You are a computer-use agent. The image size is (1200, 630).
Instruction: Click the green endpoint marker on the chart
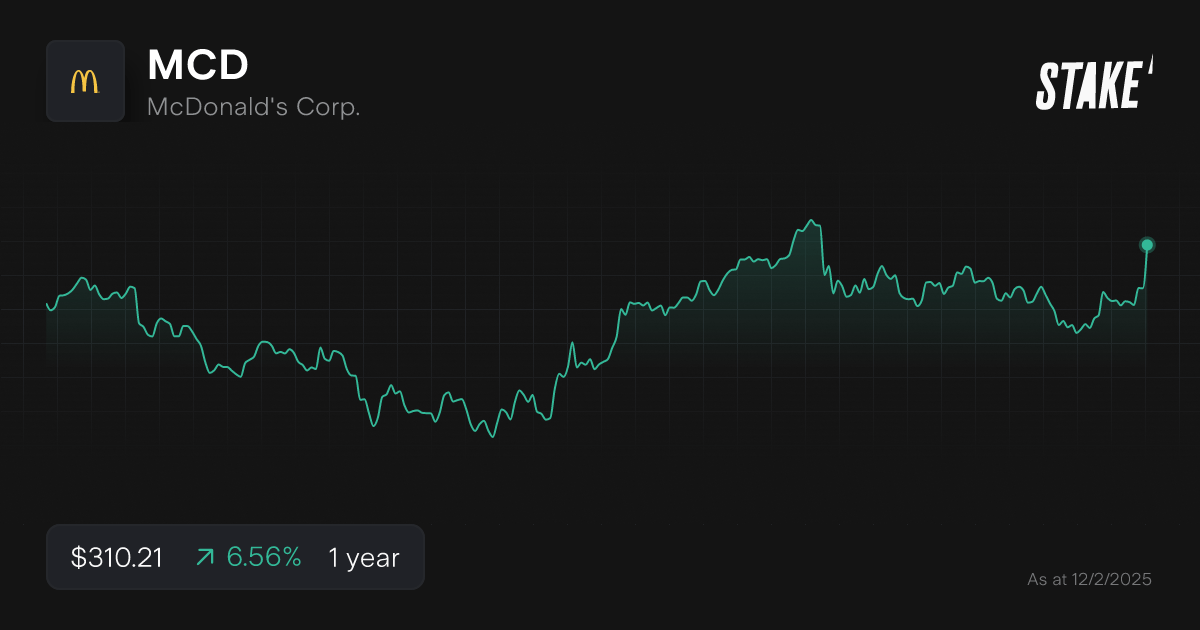(1146, 243)
